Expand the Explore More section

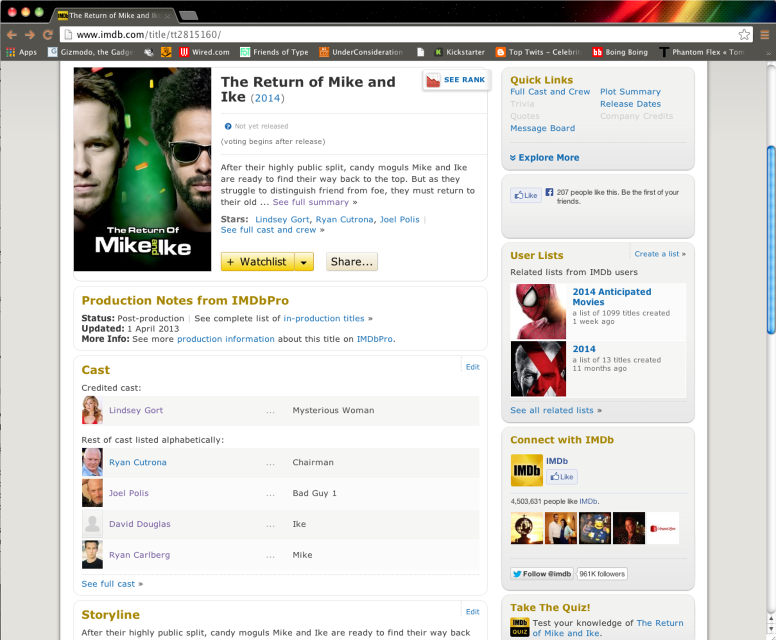tap(545, 157)
